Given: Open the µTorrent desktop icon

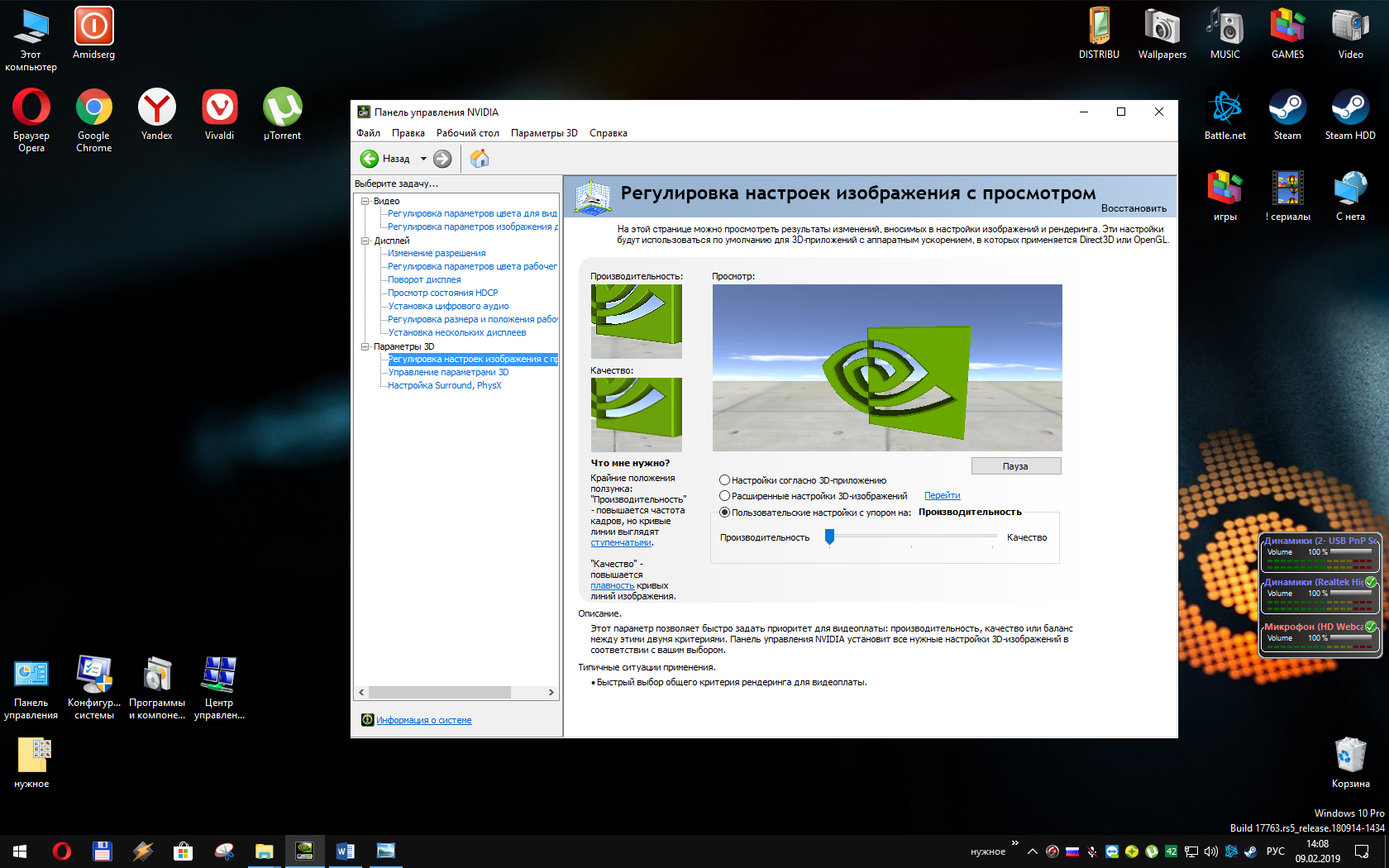Looking at the screenshot, I should coord(283,114).
